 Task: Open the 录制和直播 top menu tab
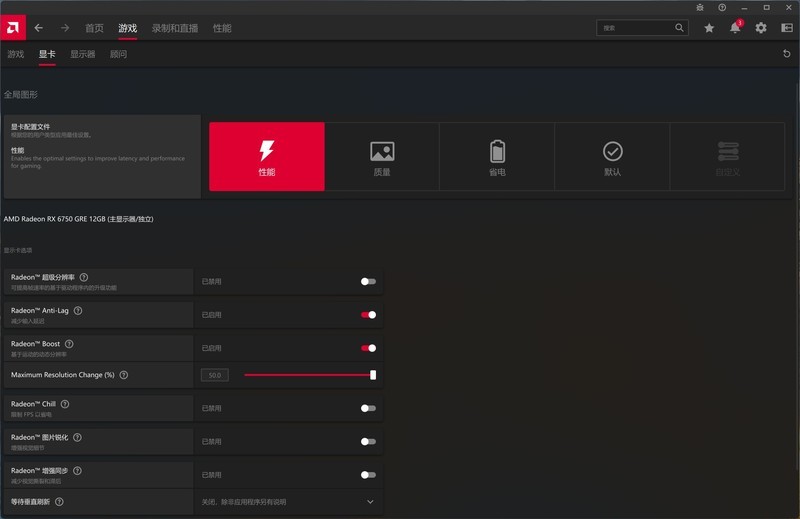(x=174, y=28)
